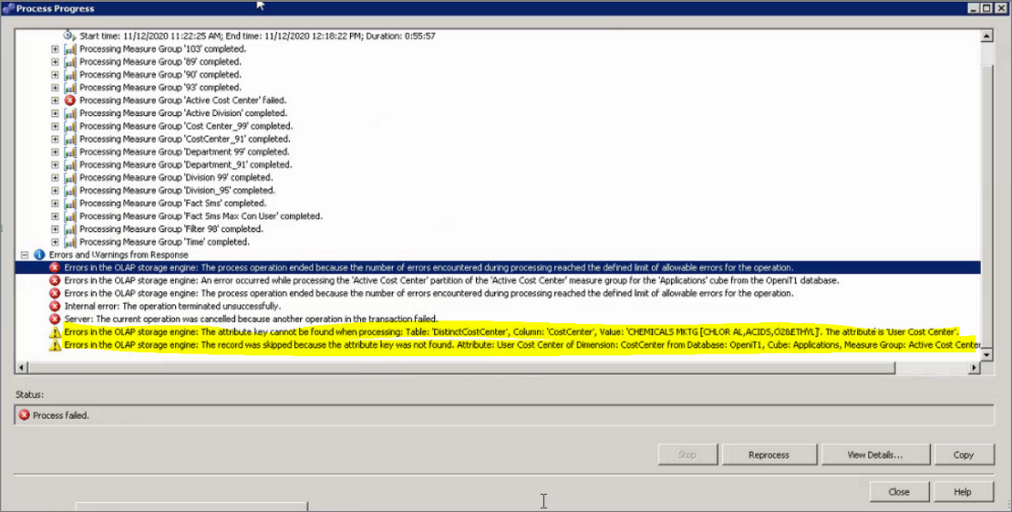The width and height of the screenshot is (1012, 512).
Task: Expand the 'CostCenter_91' measure group node
Action: pyautogui.click(x=55, y=139)
